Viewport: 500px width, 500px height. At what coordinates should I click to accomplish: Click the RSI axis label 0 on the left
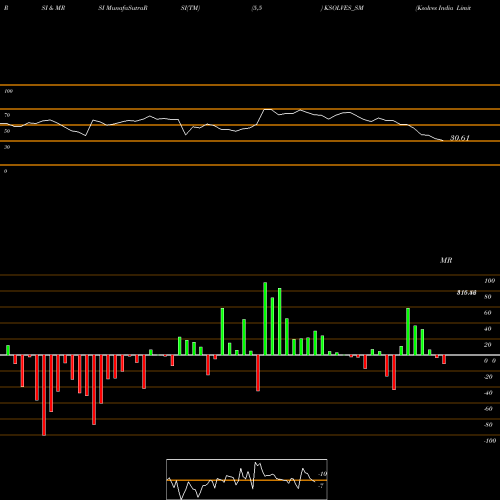5,171
